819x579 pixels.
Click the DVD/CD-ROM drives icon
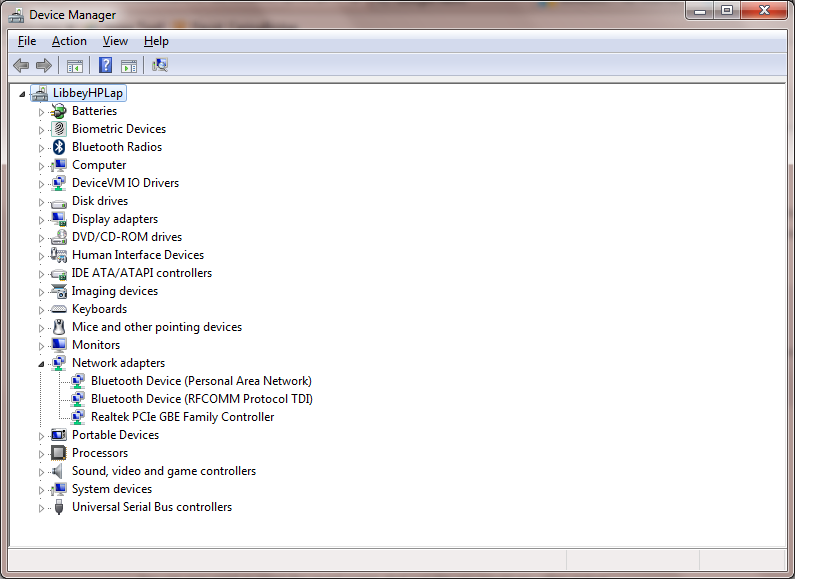[58, 237]
